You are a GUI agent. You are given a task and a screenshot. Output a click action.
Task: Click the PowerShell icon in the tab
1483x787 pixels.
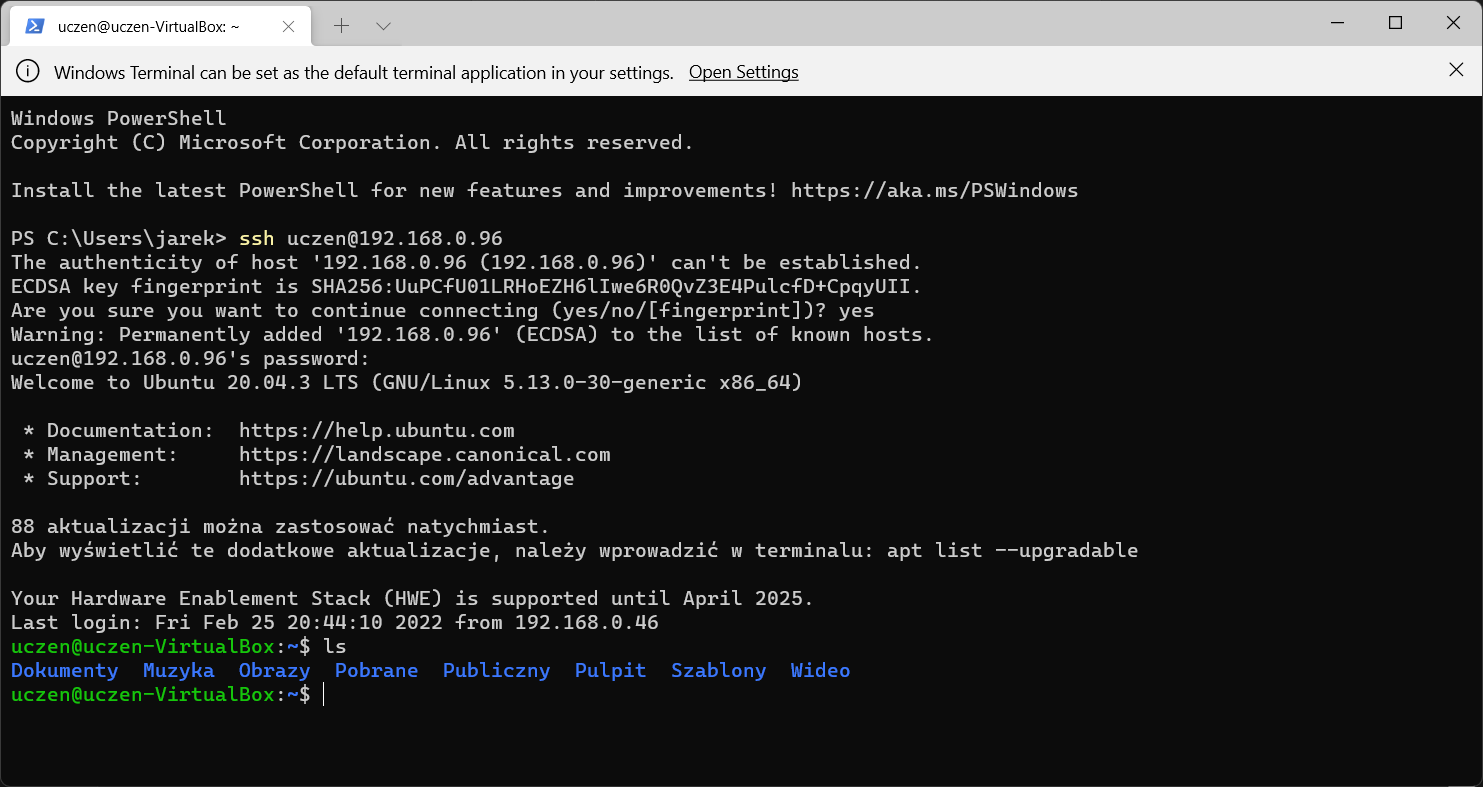(x=35, y=27)
